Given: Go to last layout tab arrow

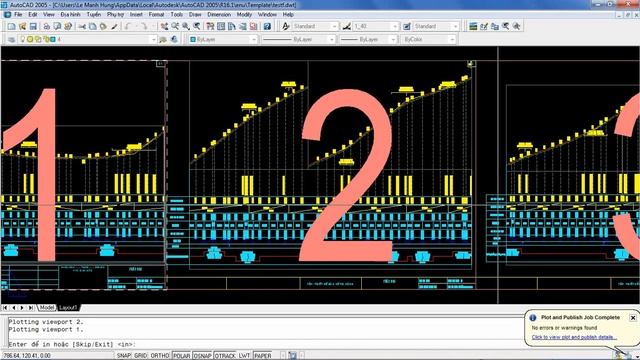Looking at the screenshot, I should [31, 307].
